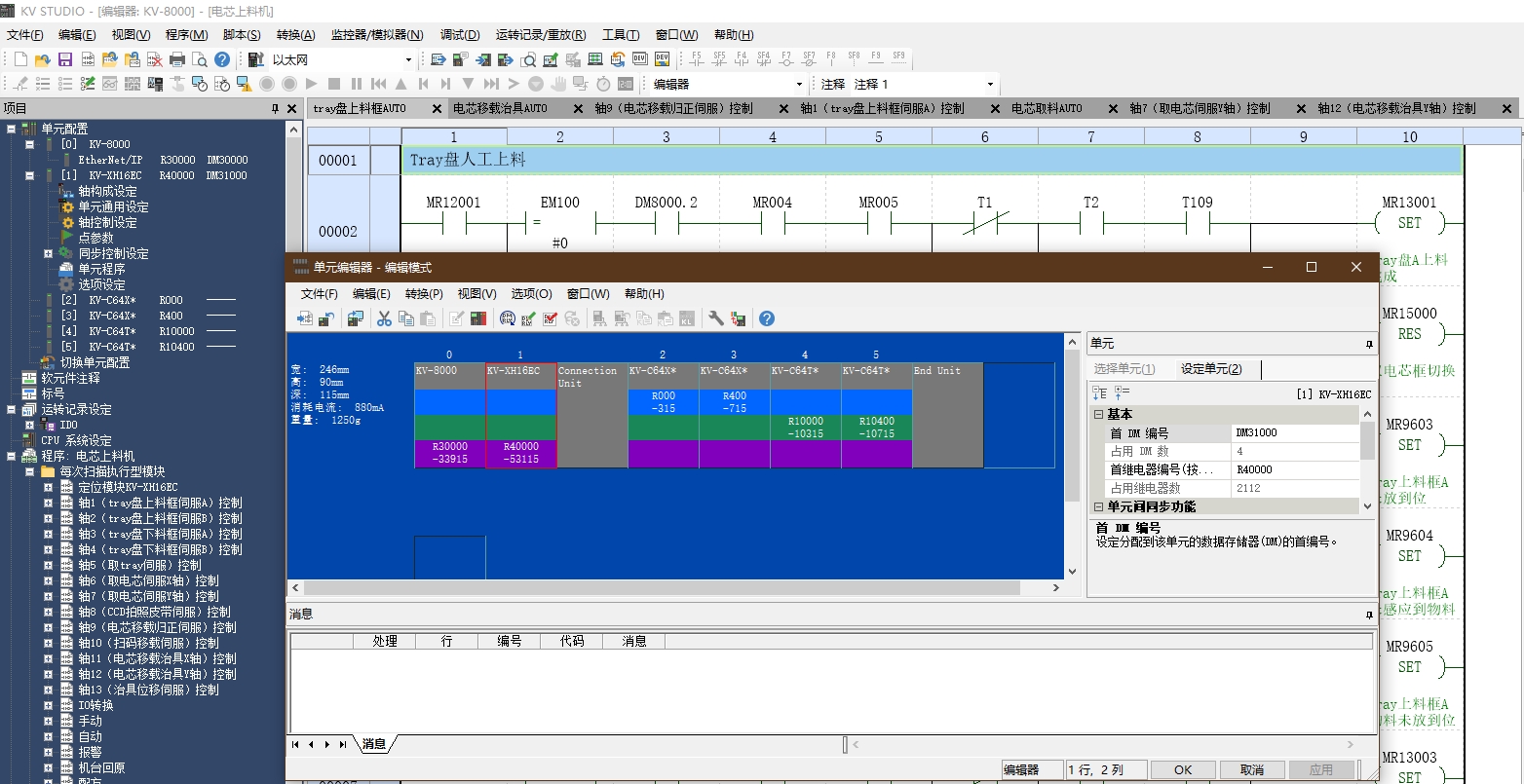Collapse the 单元配置 tree node
Image resolution: width=1524 pixels, height=784 pixels.
point(11,129)
